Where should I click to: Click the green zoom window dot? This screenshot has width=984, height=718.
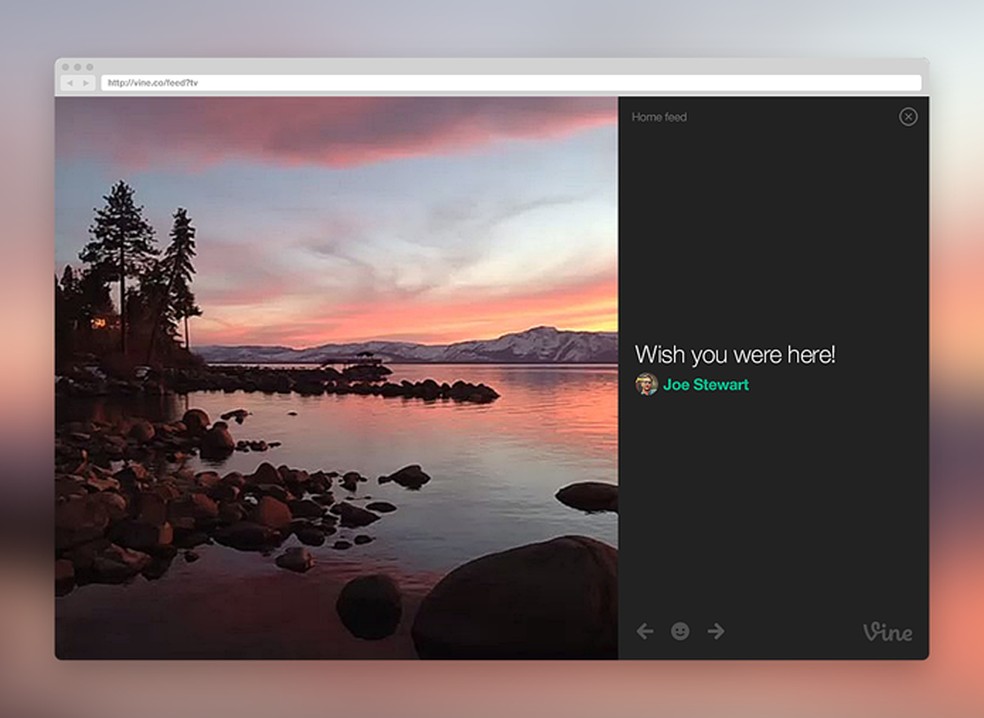[89, 66]
